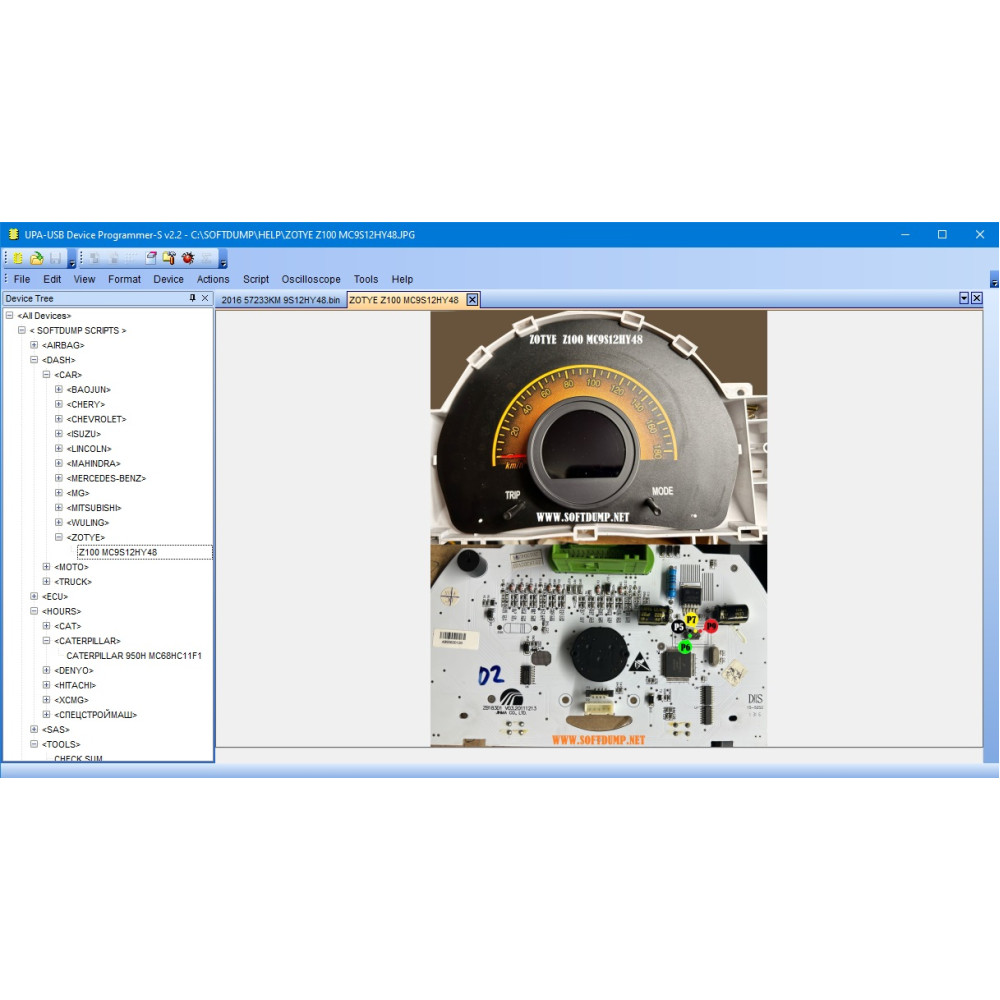Click the greyed-out verify icon
The image size is (1000, 1000).
131,258
